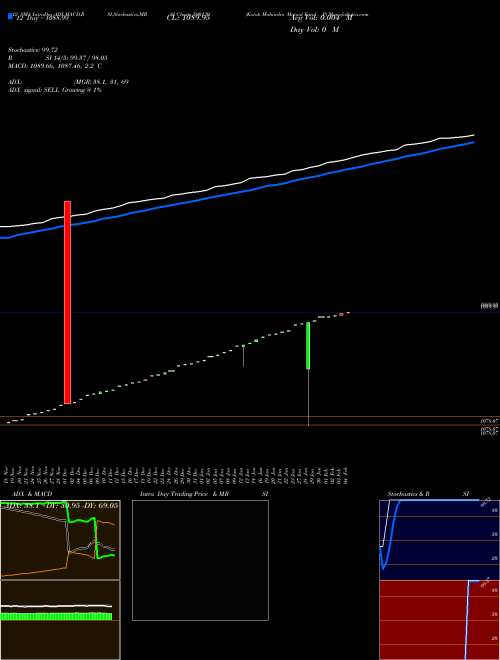
Task: Open the empty Intra Day Trading Price panel
Action: [x=200, y=560]
